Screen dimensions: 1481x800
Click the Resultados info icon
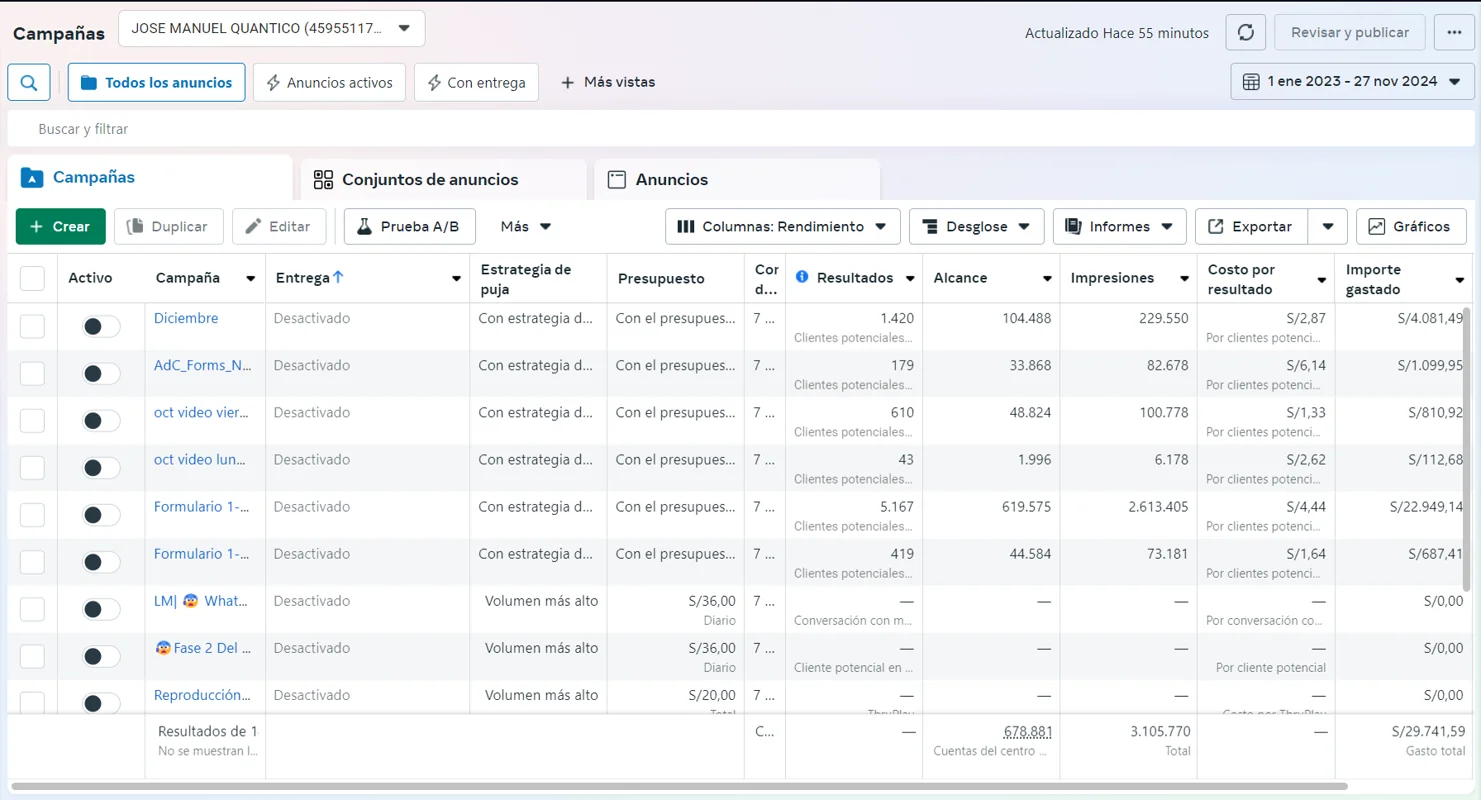pos(802,277)
